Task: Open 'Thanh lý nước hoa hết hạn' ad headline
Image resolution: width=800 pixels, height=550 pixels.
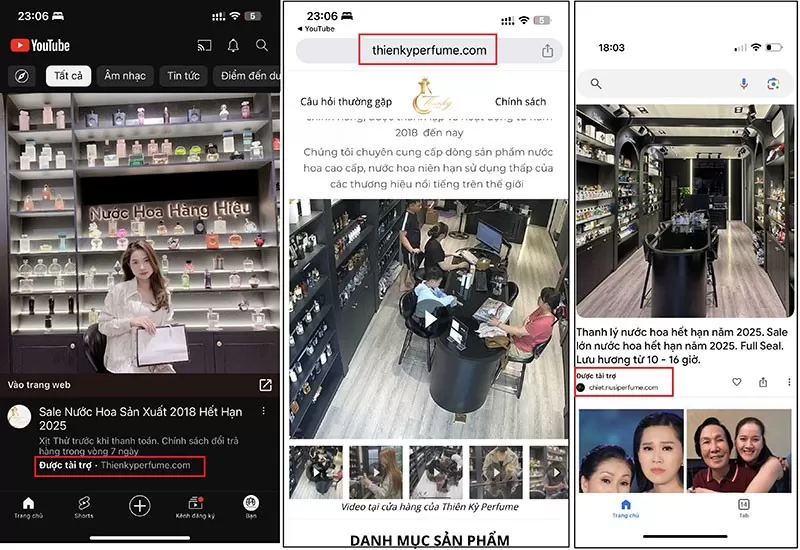Action: [682, 346]
